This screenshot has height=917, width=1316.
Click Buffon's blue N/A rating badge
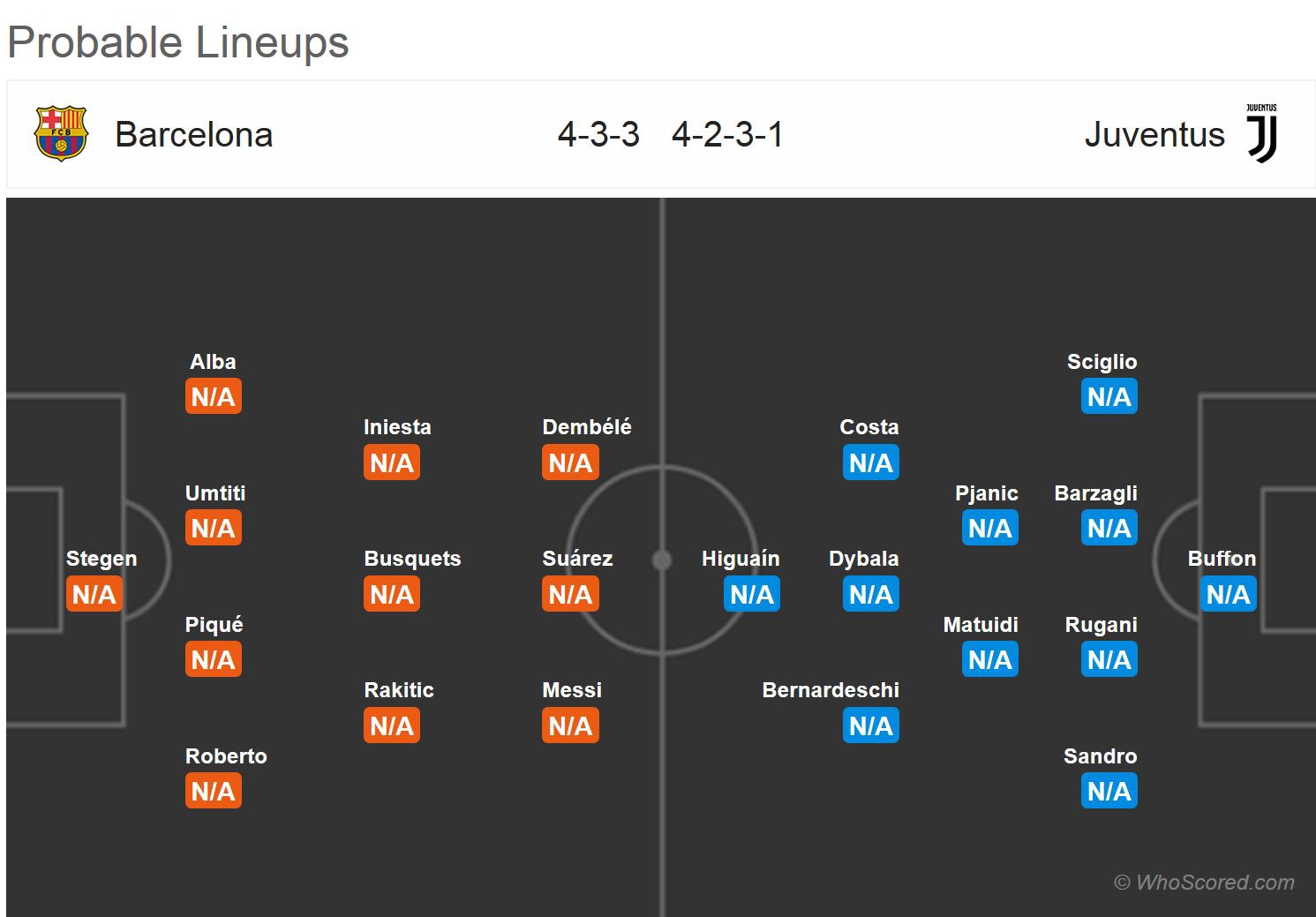click(1228, 594)
